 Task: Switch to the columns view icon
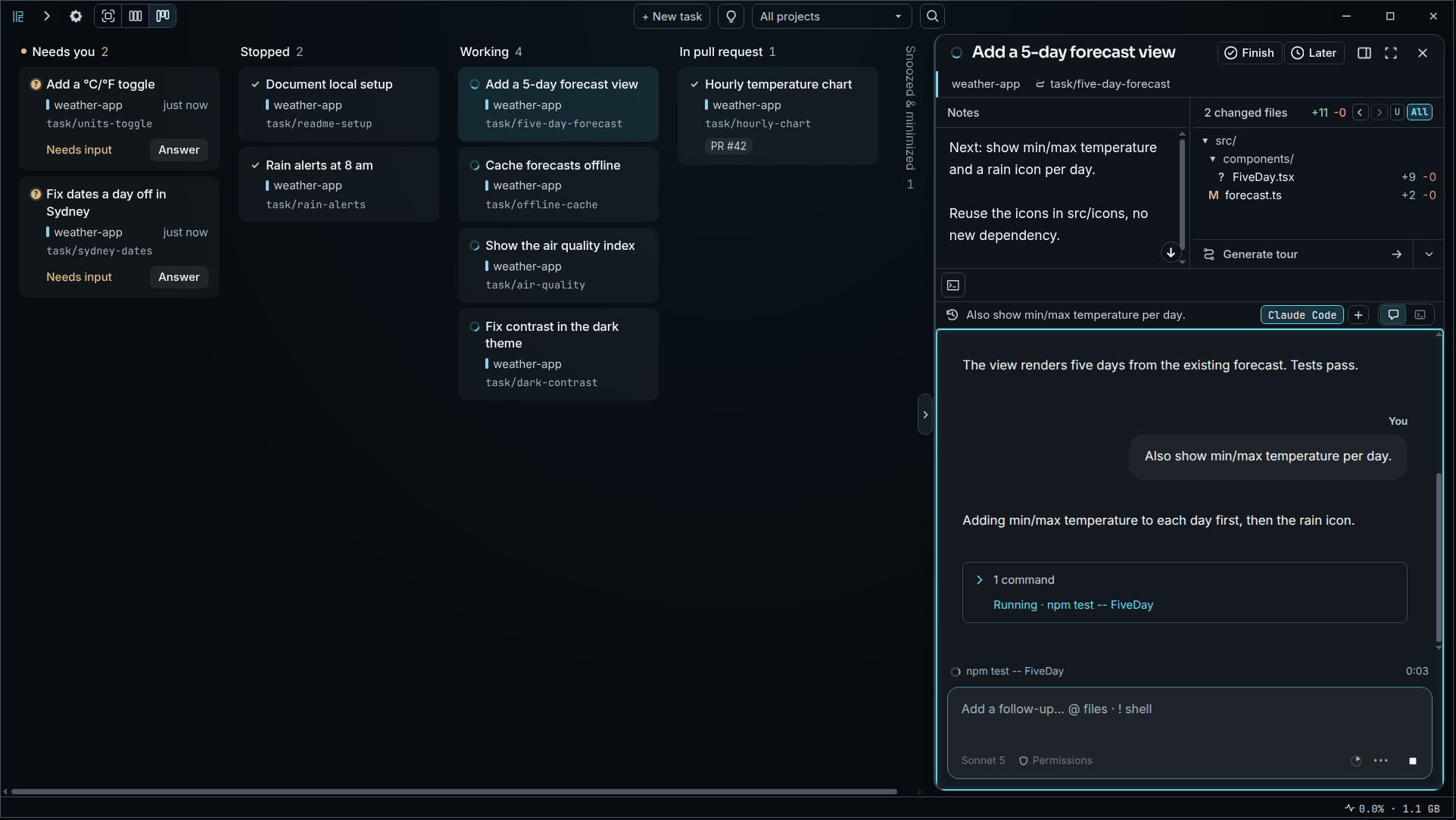[136, 16]
